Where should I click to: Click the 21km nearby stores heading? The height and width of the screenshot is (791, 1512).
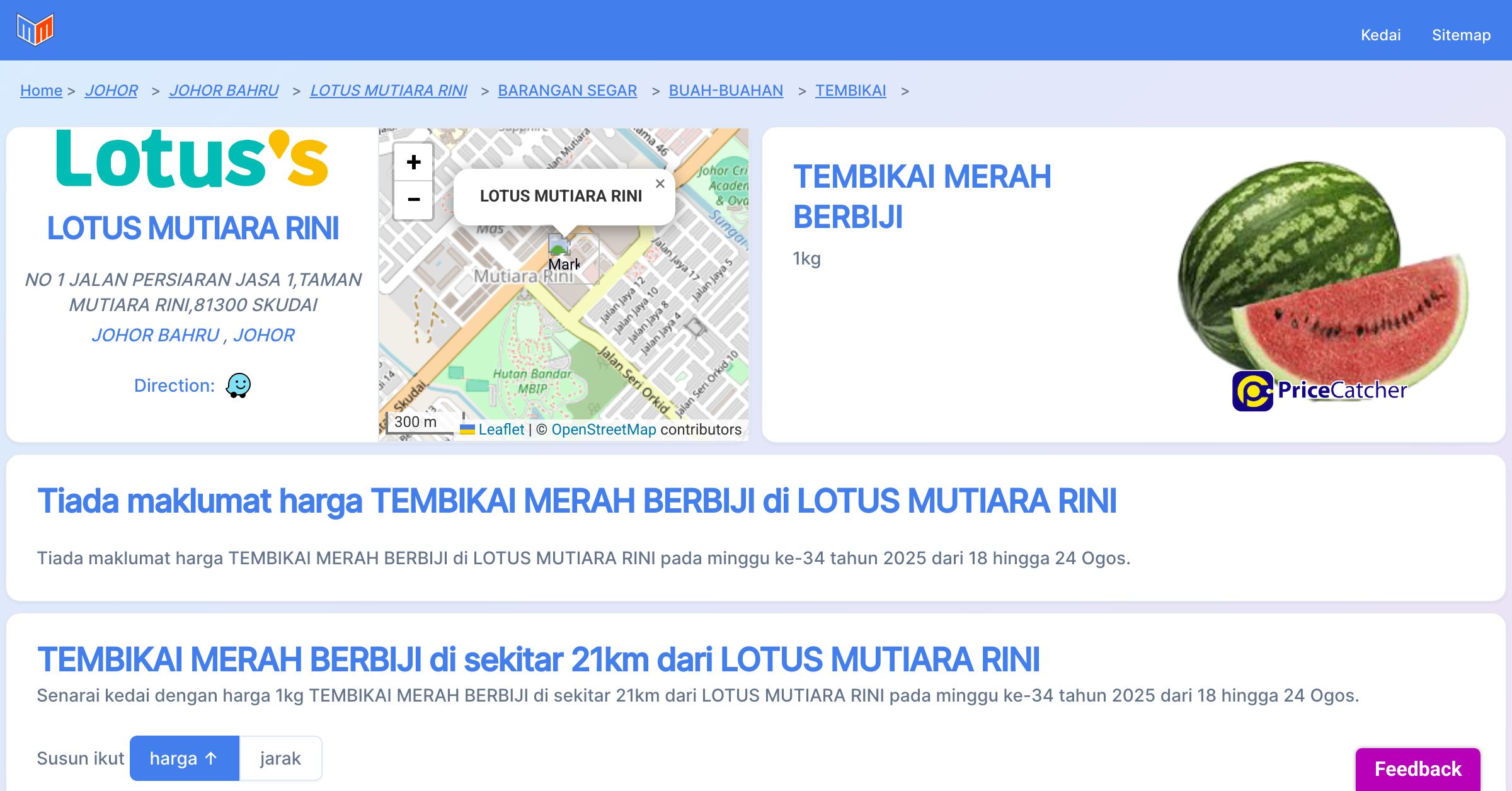[539, 660]
